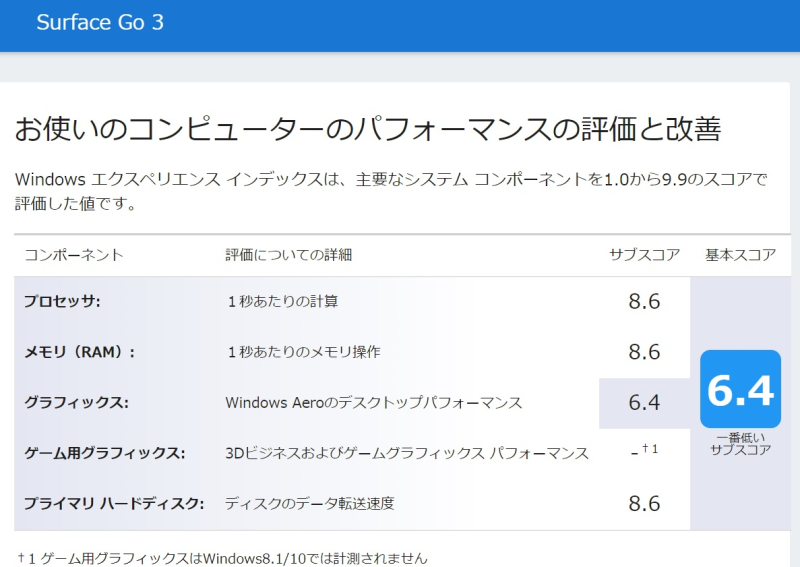Click the heading お使いのコンピューターのパフォーマンスの評価と改善
800x567 pixels.
click(368, 129)
